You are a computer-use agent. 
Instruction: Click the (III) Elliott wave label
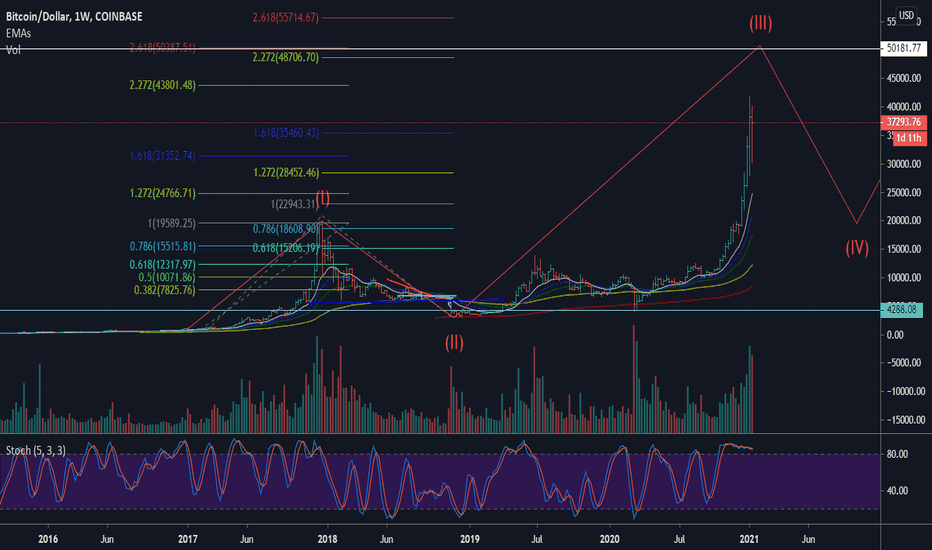(x=760, y=23)
